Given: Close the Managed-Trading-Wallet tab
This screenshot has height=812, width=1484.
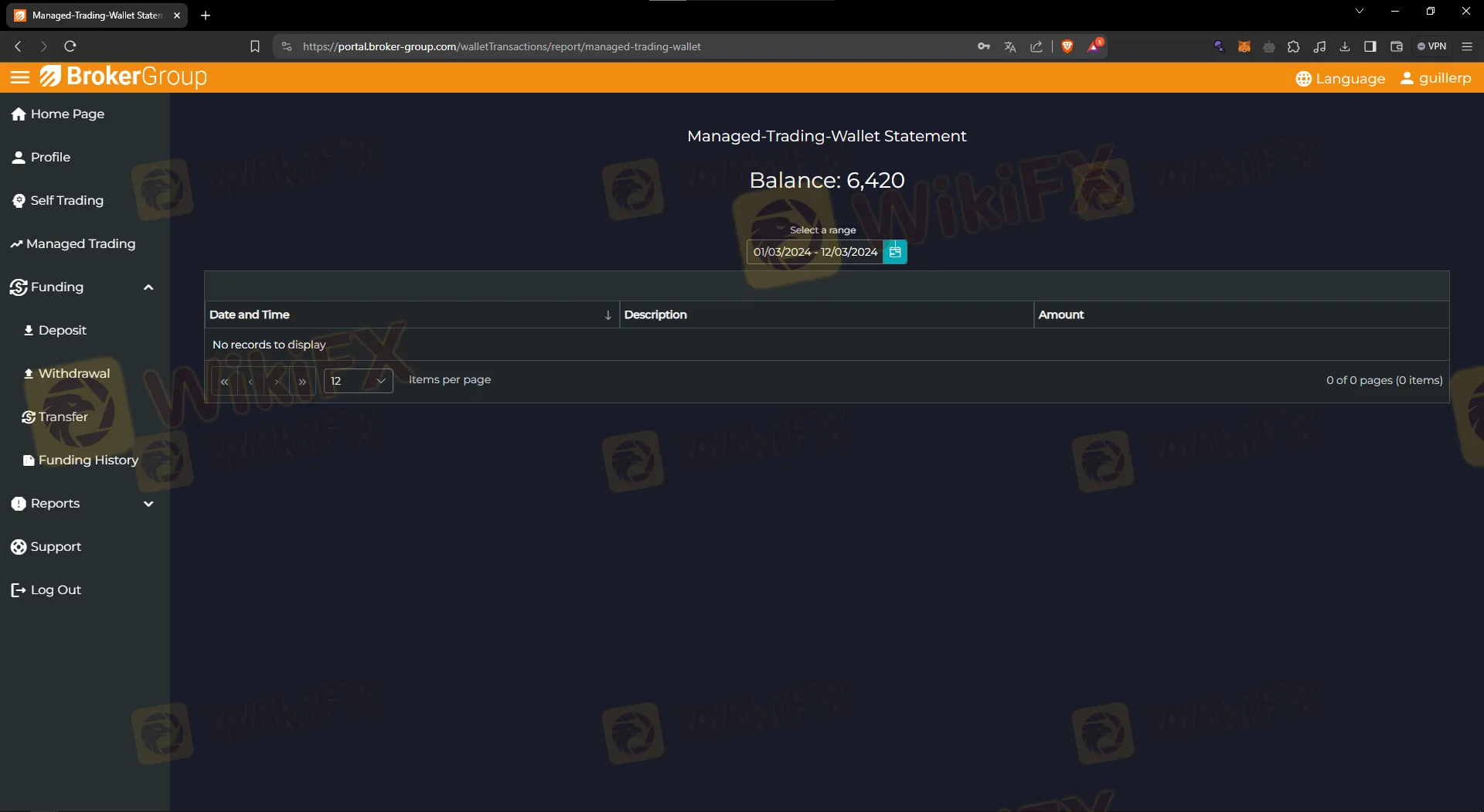Looking at the screenshot, I should (x=177, y=15).
